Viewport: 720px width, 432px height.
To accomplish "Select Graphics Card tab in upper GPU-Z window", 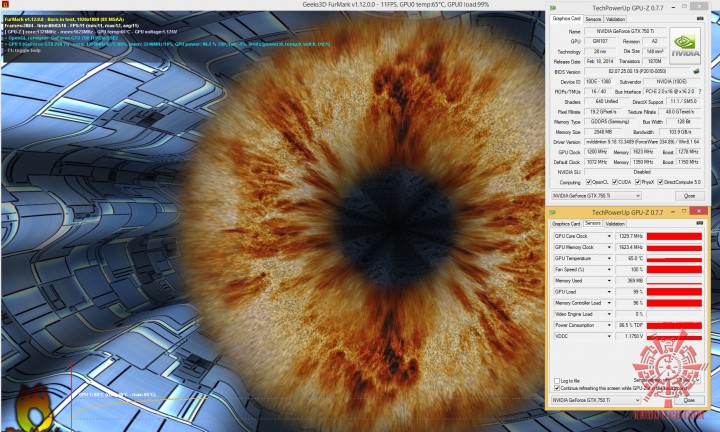I will (x=566, y=19).
